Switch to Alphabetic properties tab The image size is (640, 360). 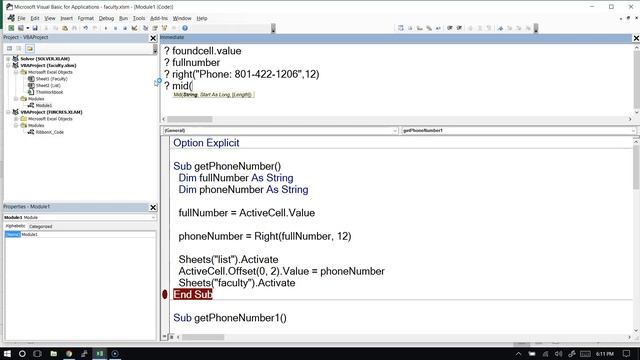click(x=16, y=226)
